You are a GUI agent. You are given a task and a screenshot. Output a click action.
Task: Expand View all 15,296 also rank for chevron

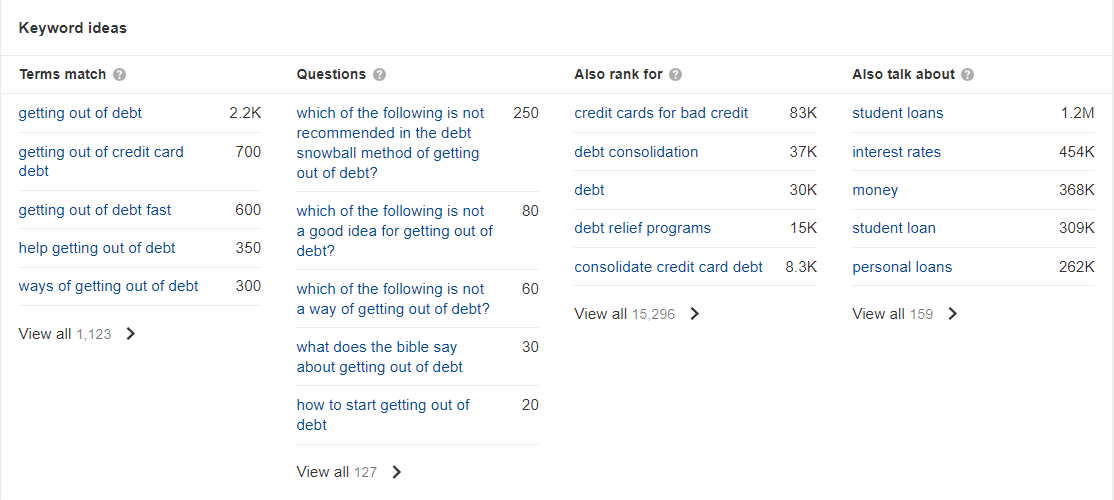[x=695, y=314]
